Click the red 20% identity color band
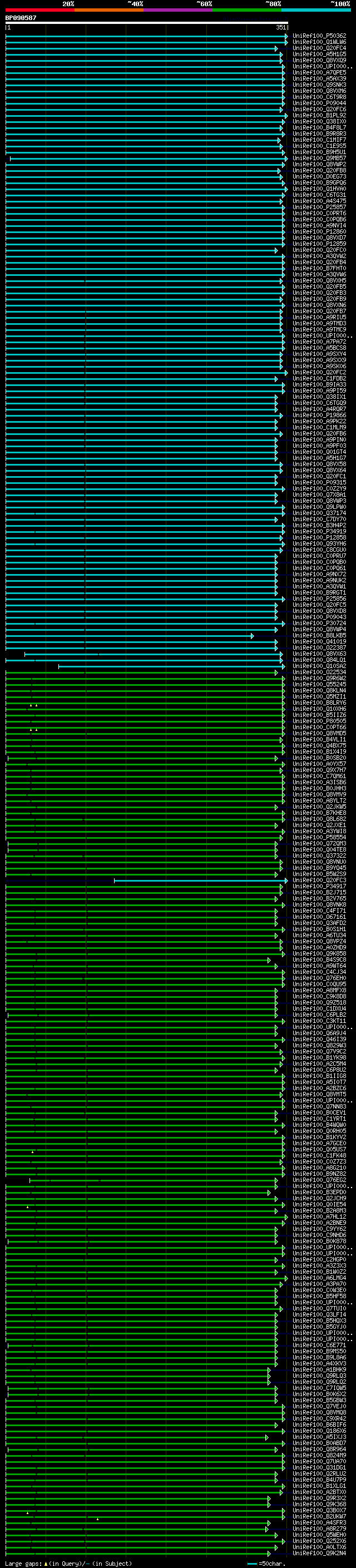 click(39, 10)
